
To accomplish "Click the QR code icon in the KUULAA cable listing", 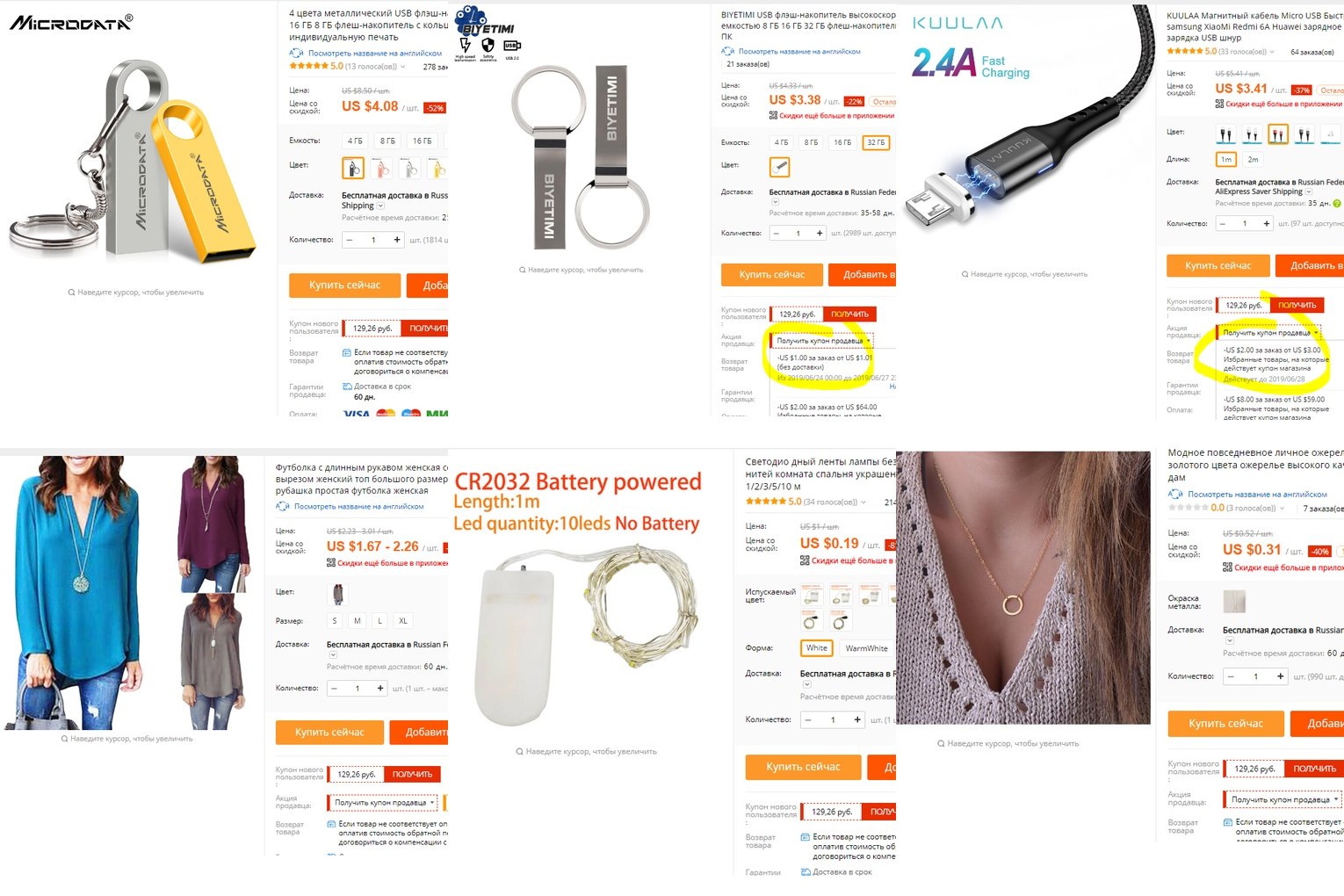I will 1219,104.
